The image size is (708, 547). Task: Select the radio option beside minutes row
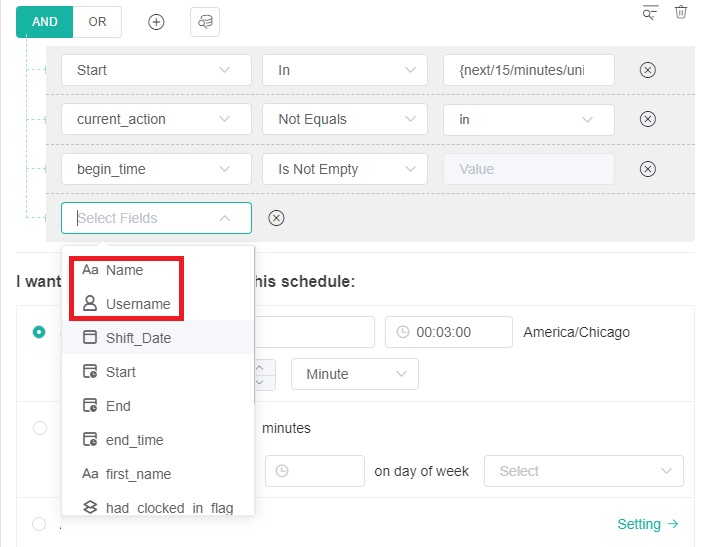click(39, 428)
